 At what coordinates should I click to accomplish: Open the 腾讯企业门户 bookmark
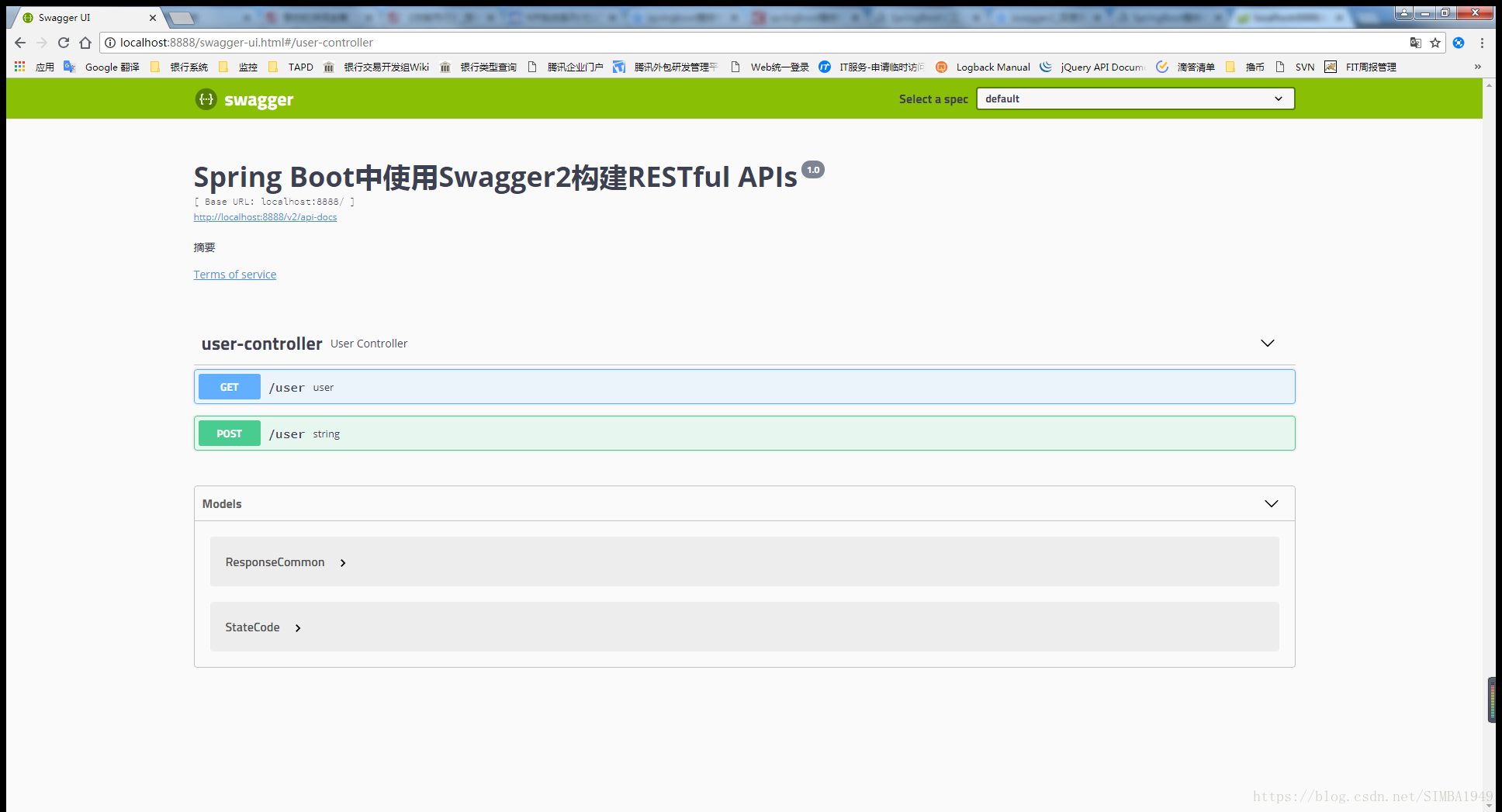[565, 67]
